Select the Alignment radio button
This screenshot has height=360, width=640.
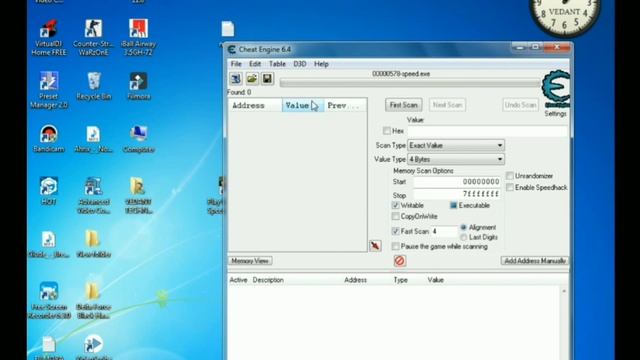(x=464, y=227)
